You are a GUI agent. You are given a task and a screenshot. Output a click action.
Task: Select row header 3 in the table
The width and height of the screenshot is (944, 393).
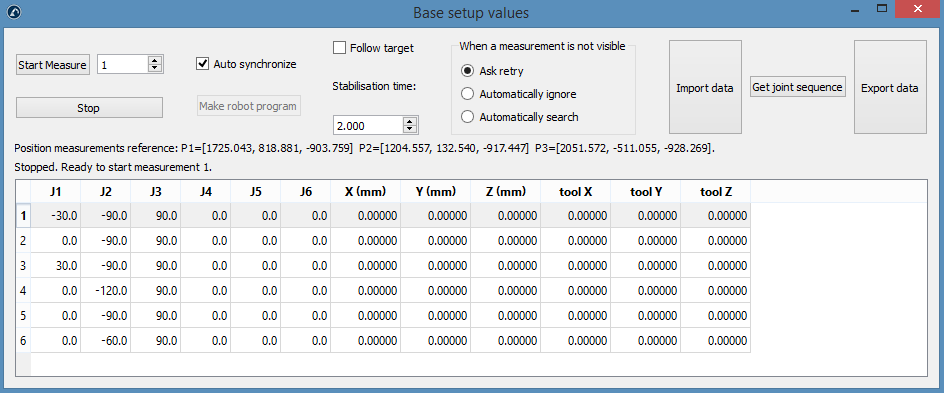coord(23,265)
